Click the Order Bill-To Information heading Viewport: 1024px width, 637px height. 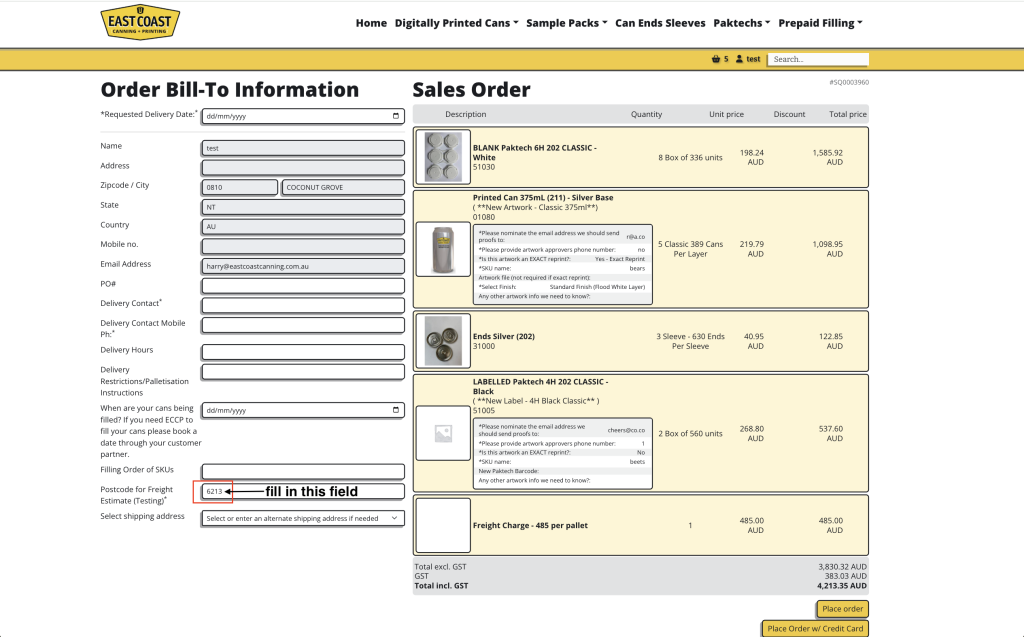[x=230, y=90]
